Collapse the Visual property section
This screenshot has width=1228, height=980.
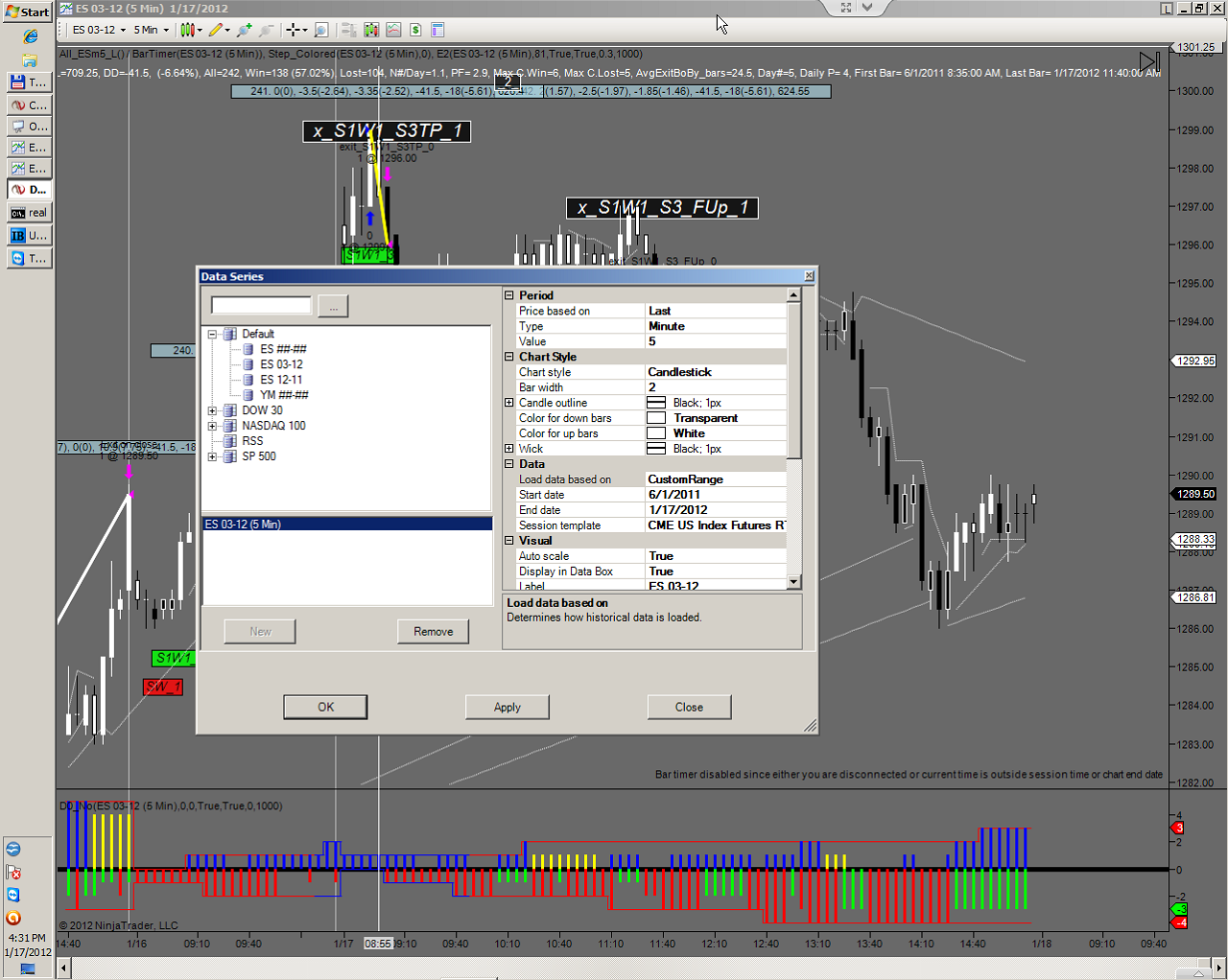[x=509, y=541]
